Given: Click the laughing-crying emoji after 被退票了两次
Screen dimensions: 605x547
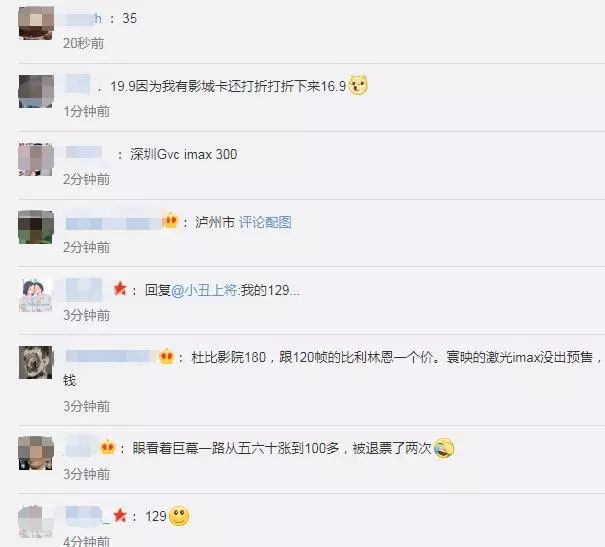Looking at the screenshot, I should click(444, 448).
